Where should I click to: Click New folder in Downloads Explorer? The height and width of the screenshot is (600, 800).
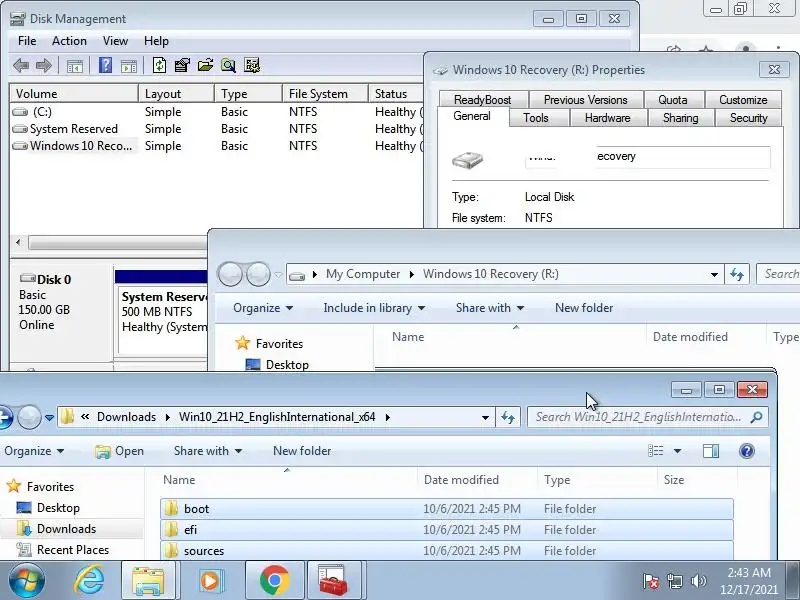pyautogui.click(x=302, y=451)
